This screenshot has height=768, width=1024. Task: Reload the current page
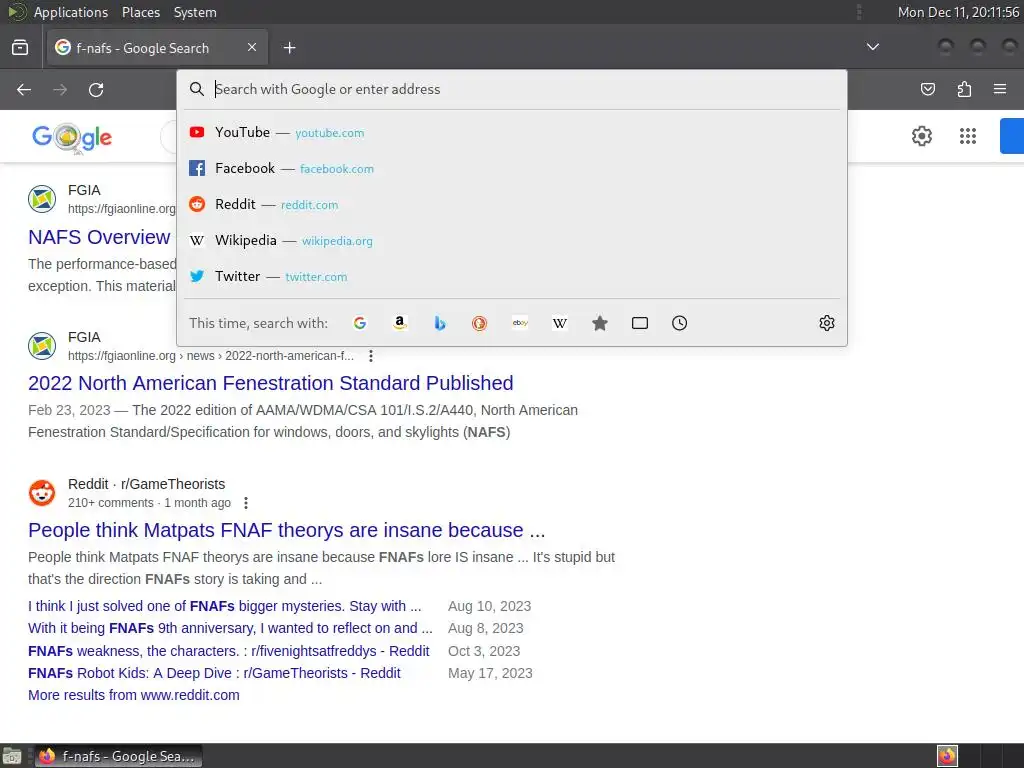[x=96, y=89]
